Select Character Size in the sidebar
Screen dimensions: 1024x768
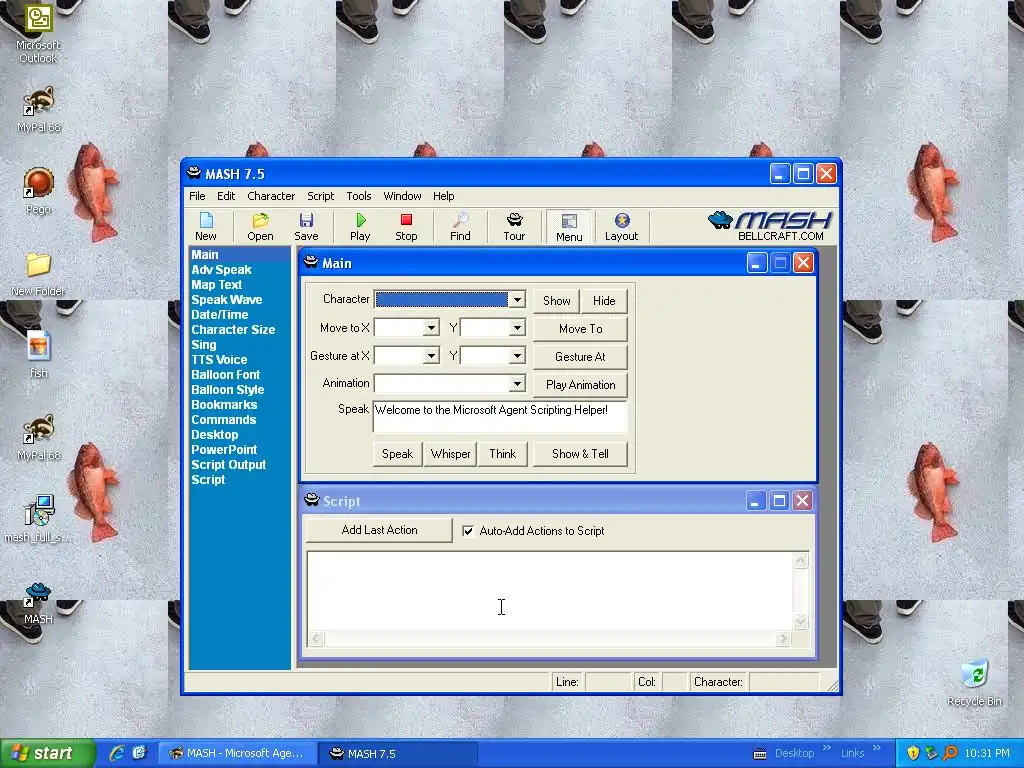[233, 330]
